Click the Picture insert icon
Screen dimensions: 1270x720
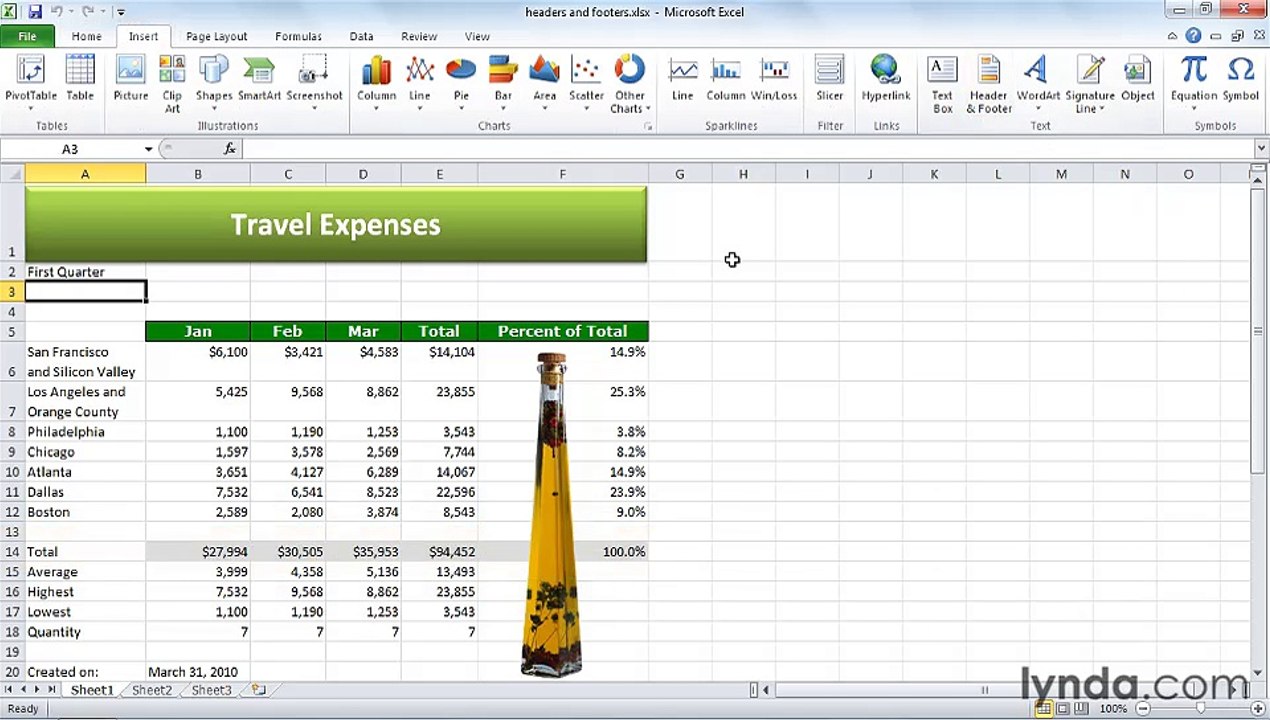[130, 80]
